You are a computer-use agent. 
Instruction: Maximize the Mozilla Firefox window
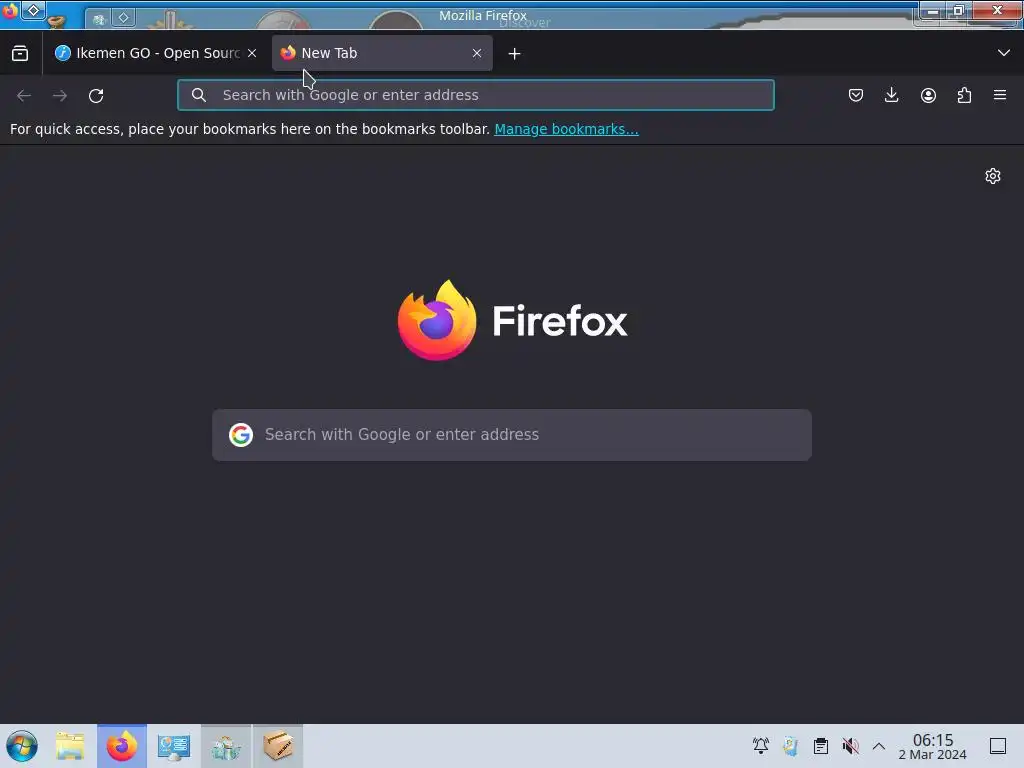pyautogui.click(x=958, y=11)
